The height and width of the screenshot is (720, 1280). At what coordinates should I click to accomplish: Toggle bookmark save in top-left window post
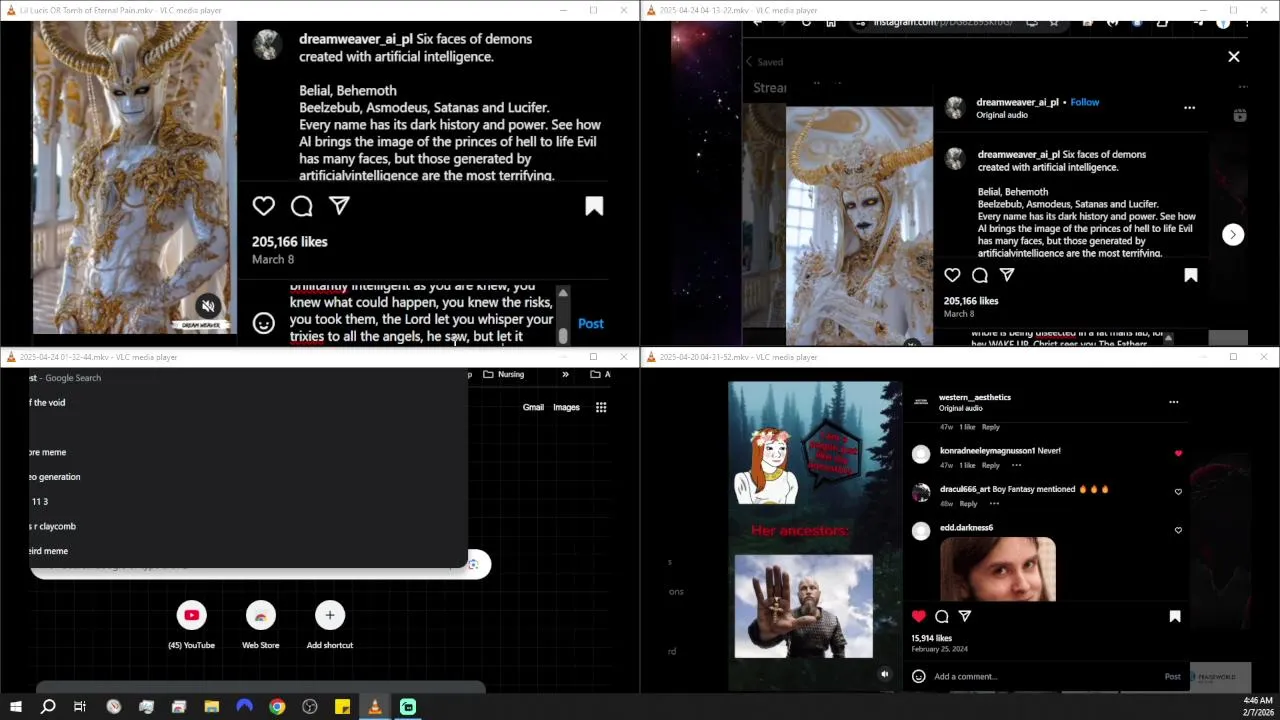(594, 206)
